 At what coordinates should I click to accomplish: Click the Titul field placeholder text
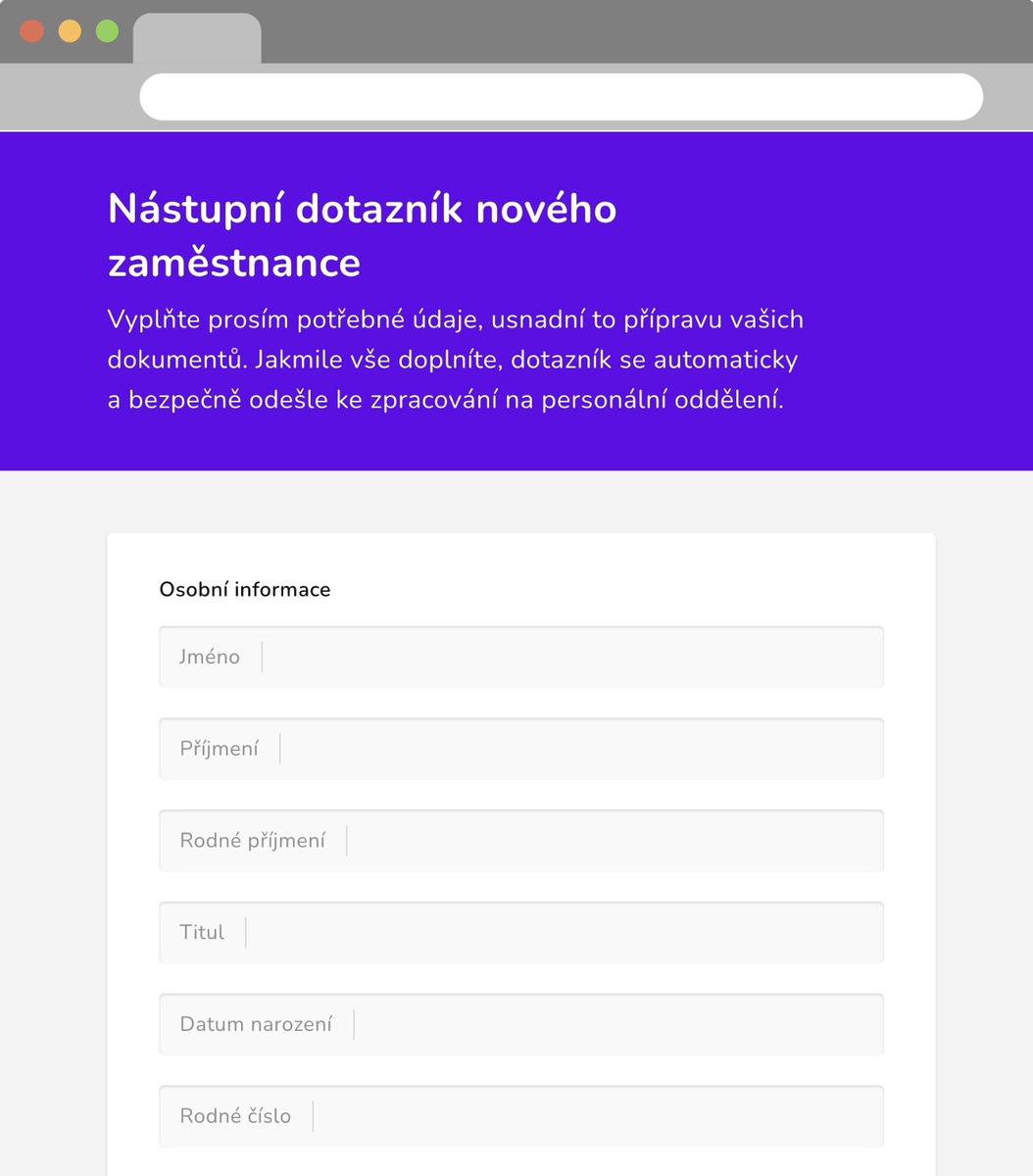[201, 932]
